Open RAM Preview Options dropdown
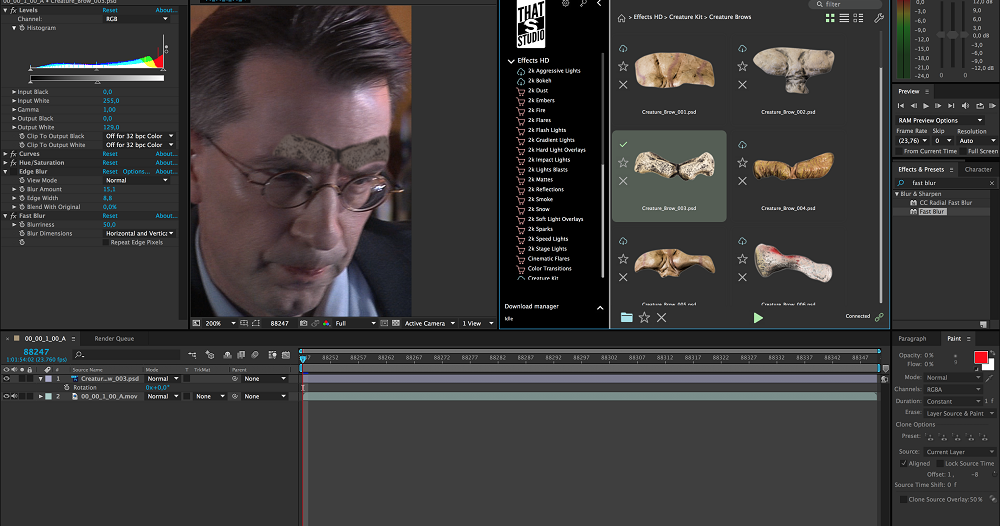The width and height of the screenshot is (1005, 526). (x=940, y=120)
